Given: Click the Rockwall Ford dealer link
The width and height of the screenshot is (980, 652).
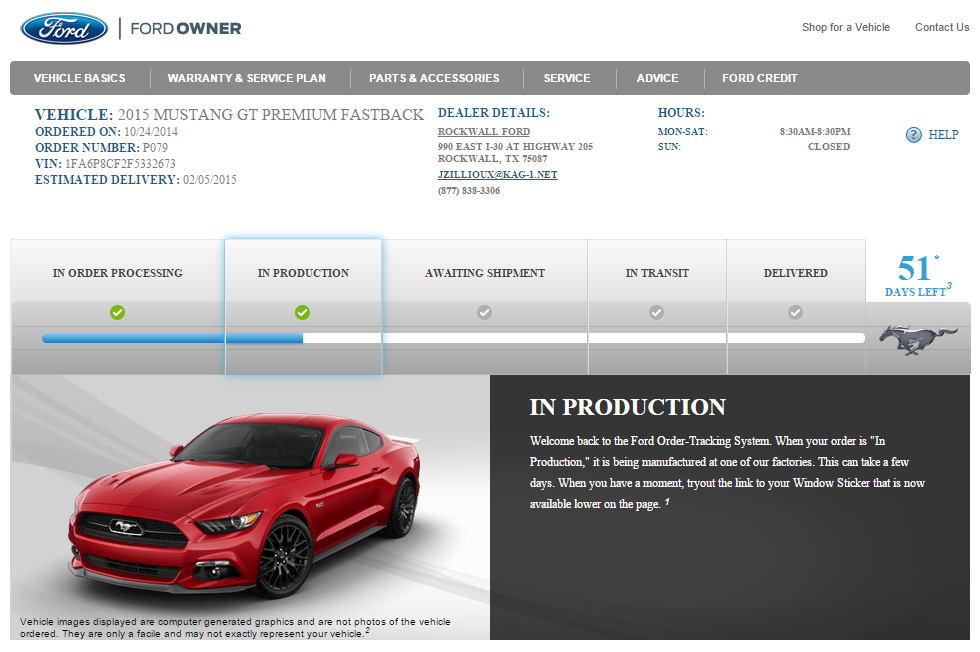Looking at the screenshot, I should (484, 132).
